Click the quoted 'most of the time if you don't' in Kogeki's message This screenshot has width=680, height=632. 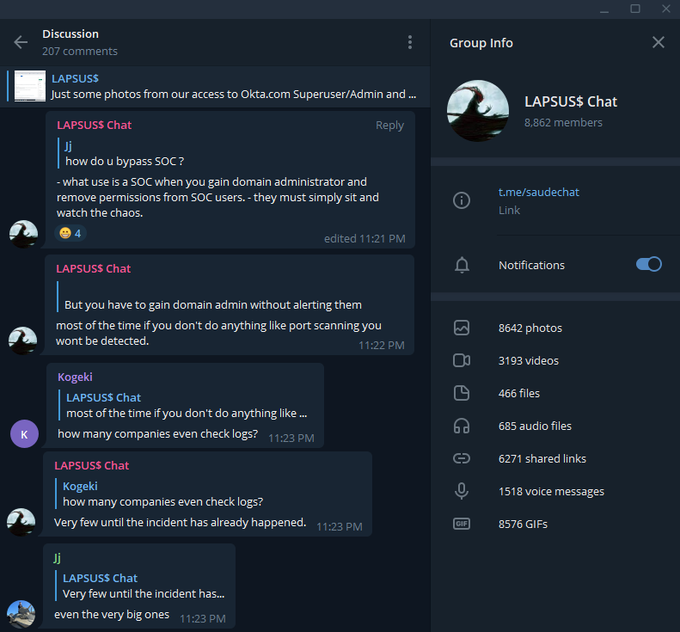coord(183,406)
